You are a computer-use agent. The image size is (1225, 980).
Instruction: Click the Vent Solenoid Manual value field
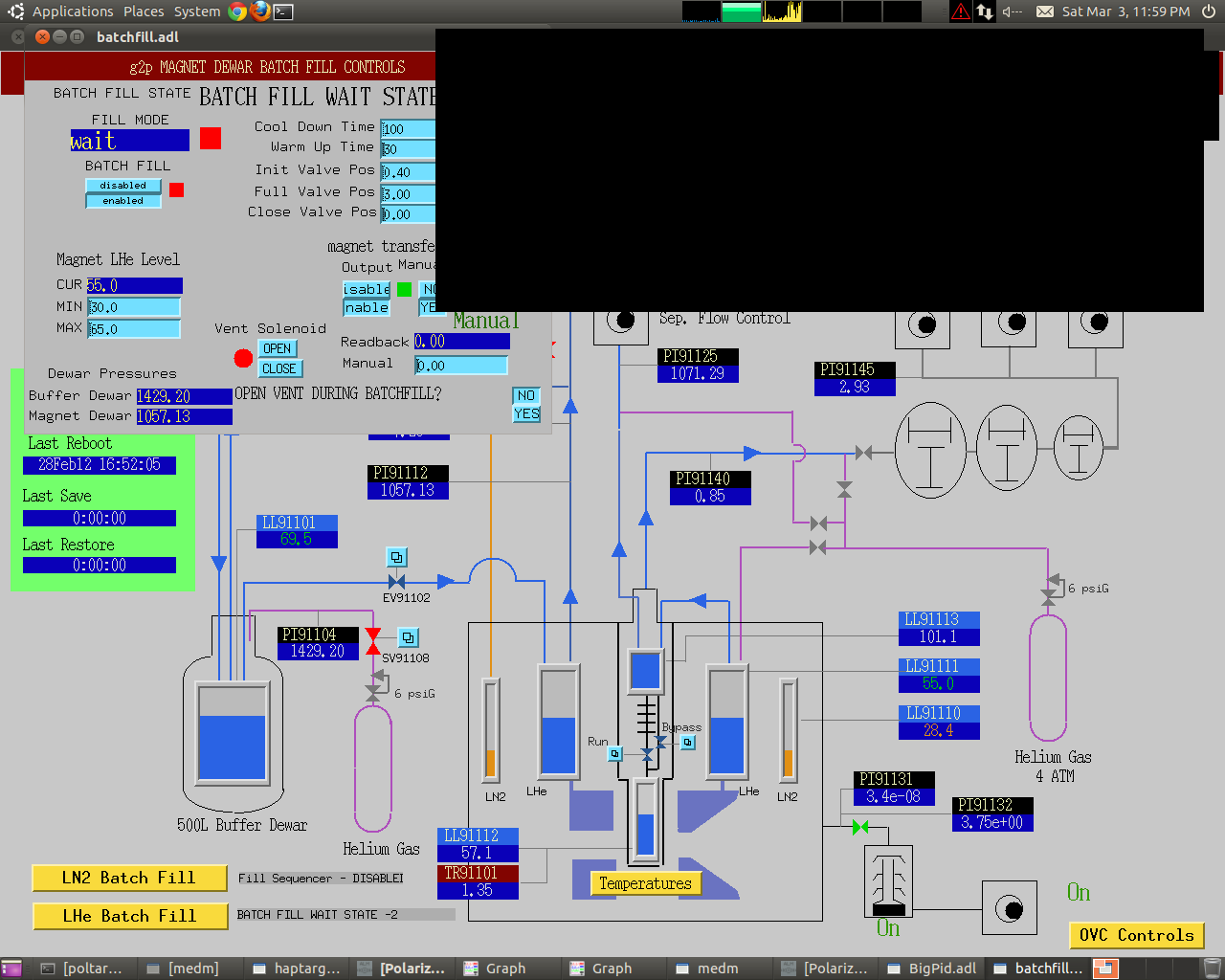[460, 366]
